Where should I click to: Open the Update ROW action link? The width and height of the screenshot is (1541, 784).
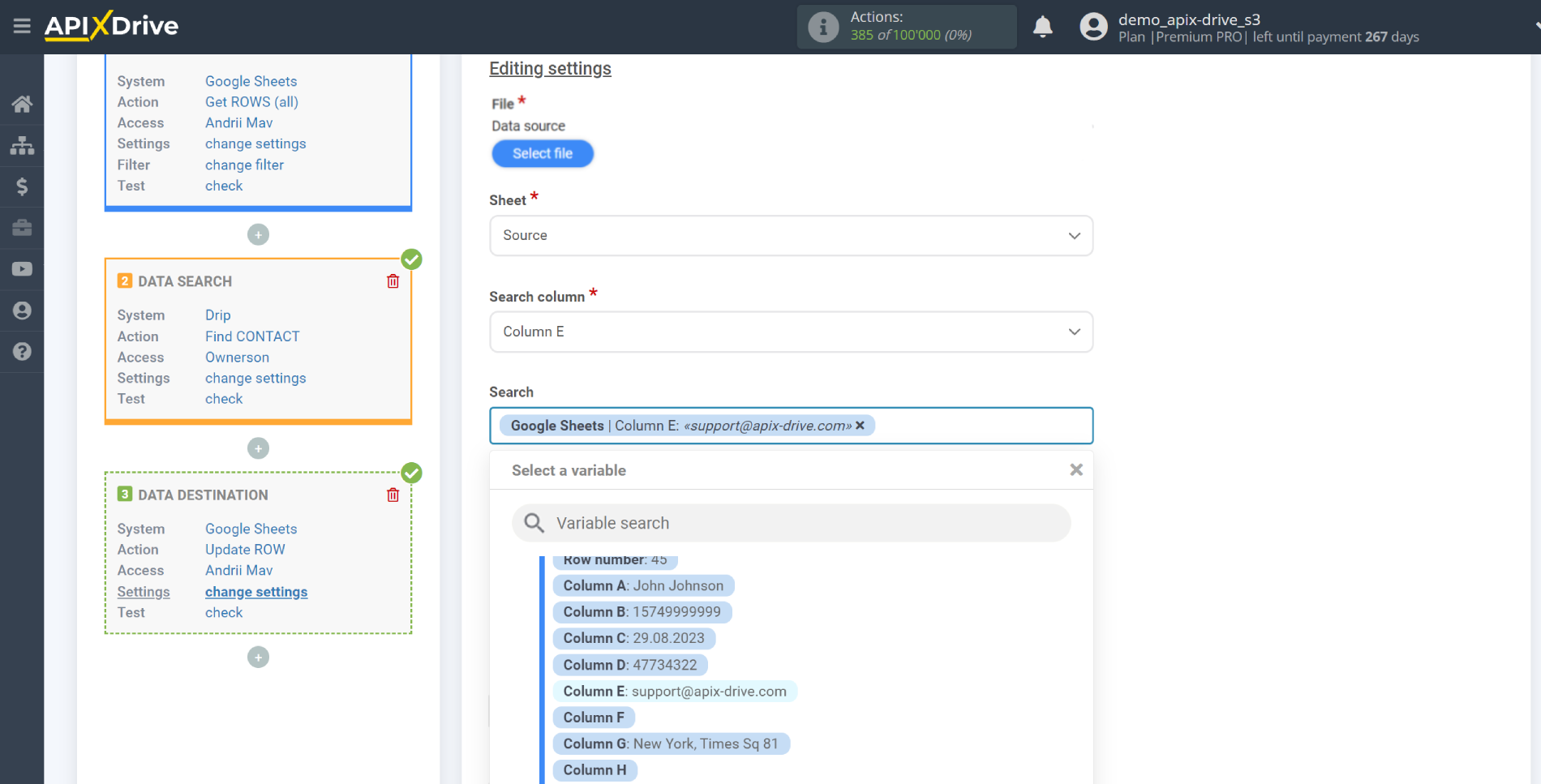[245, 550]
